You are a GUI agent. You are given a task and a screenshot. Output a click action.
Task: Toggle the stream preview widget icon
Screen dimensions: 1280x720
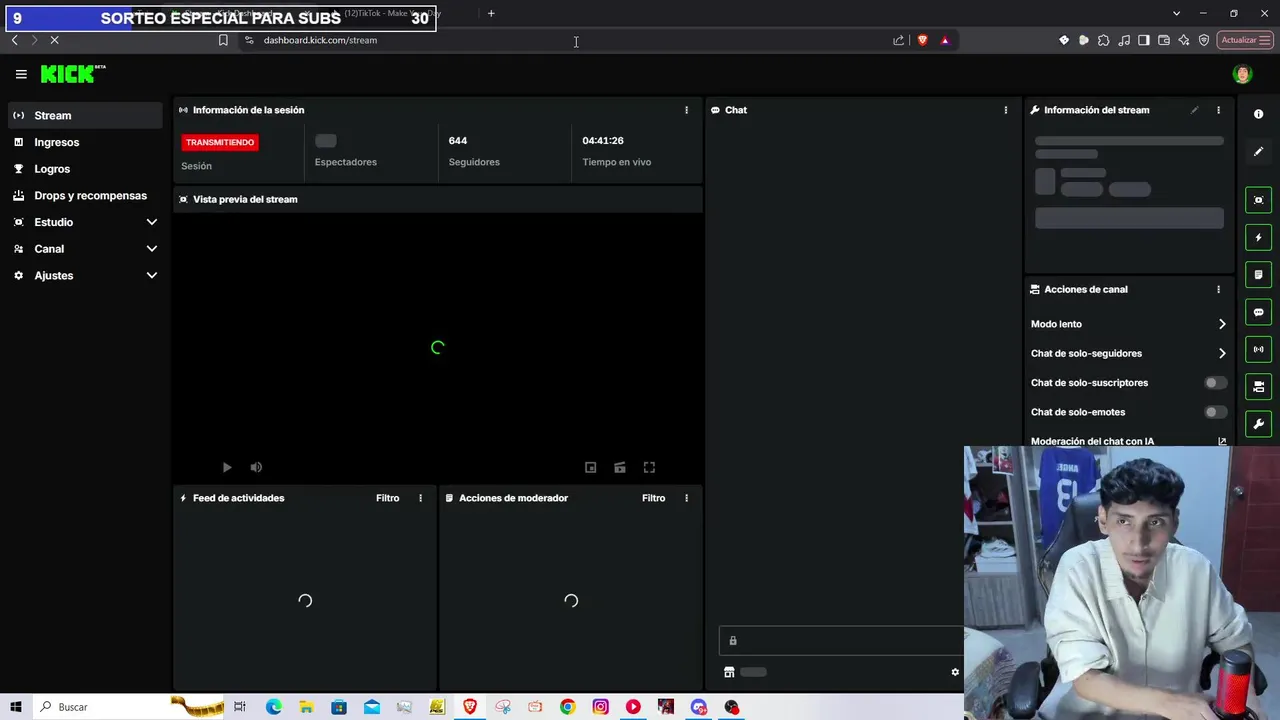pos(1258,200)
